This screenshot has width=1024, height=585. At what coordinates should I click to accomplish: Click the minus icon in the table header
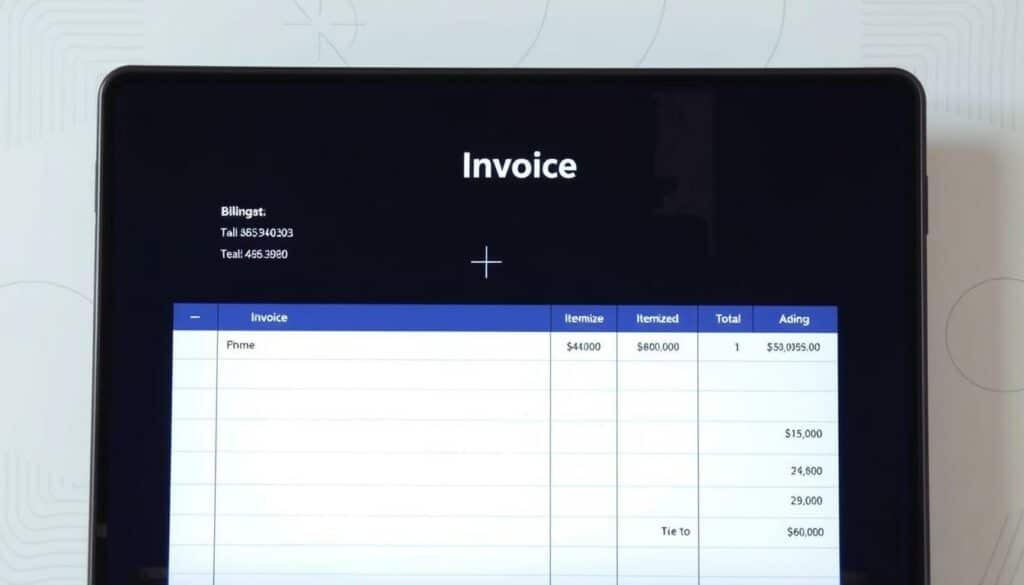pyautogui.click(x=195, y=317)
